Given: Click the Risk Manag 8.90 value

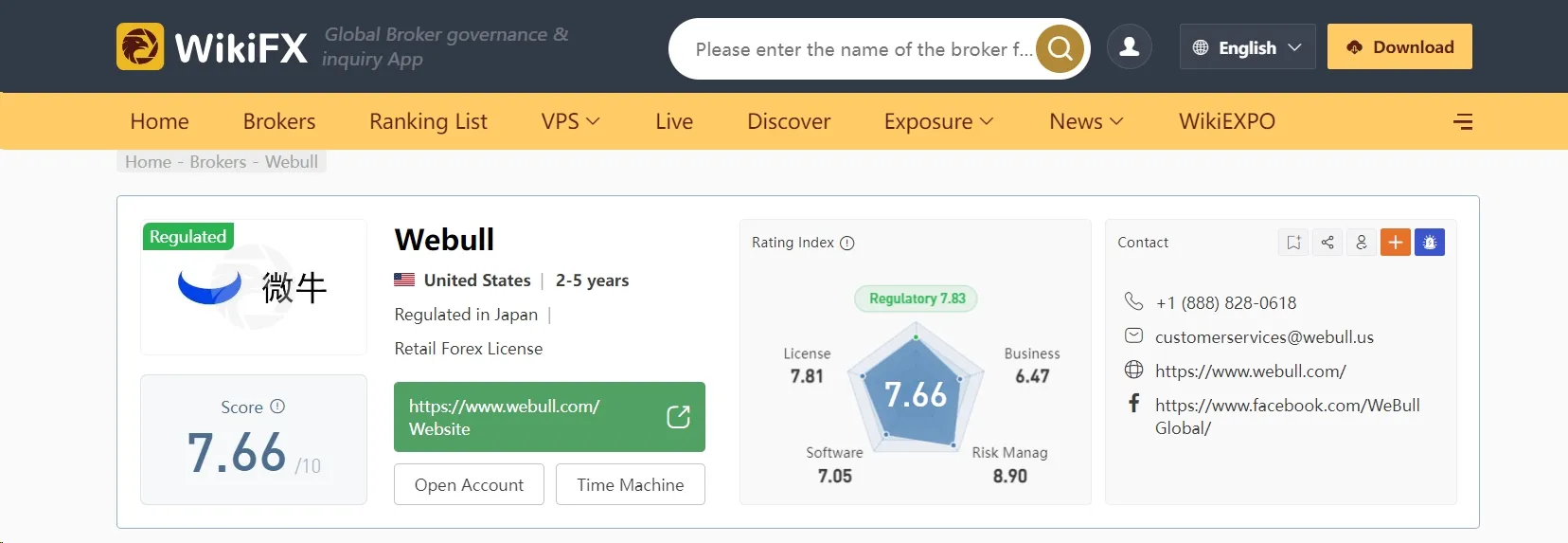Looking at the screenshot, I should 1009,476.
